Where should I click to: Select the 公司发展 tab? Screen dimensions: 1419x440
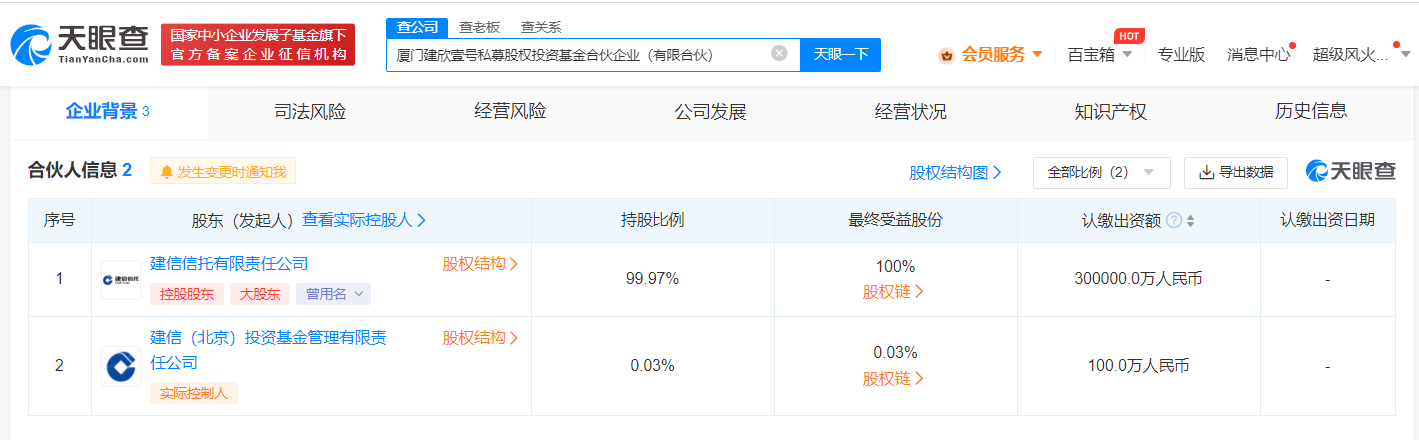click(x=710, y=111)
